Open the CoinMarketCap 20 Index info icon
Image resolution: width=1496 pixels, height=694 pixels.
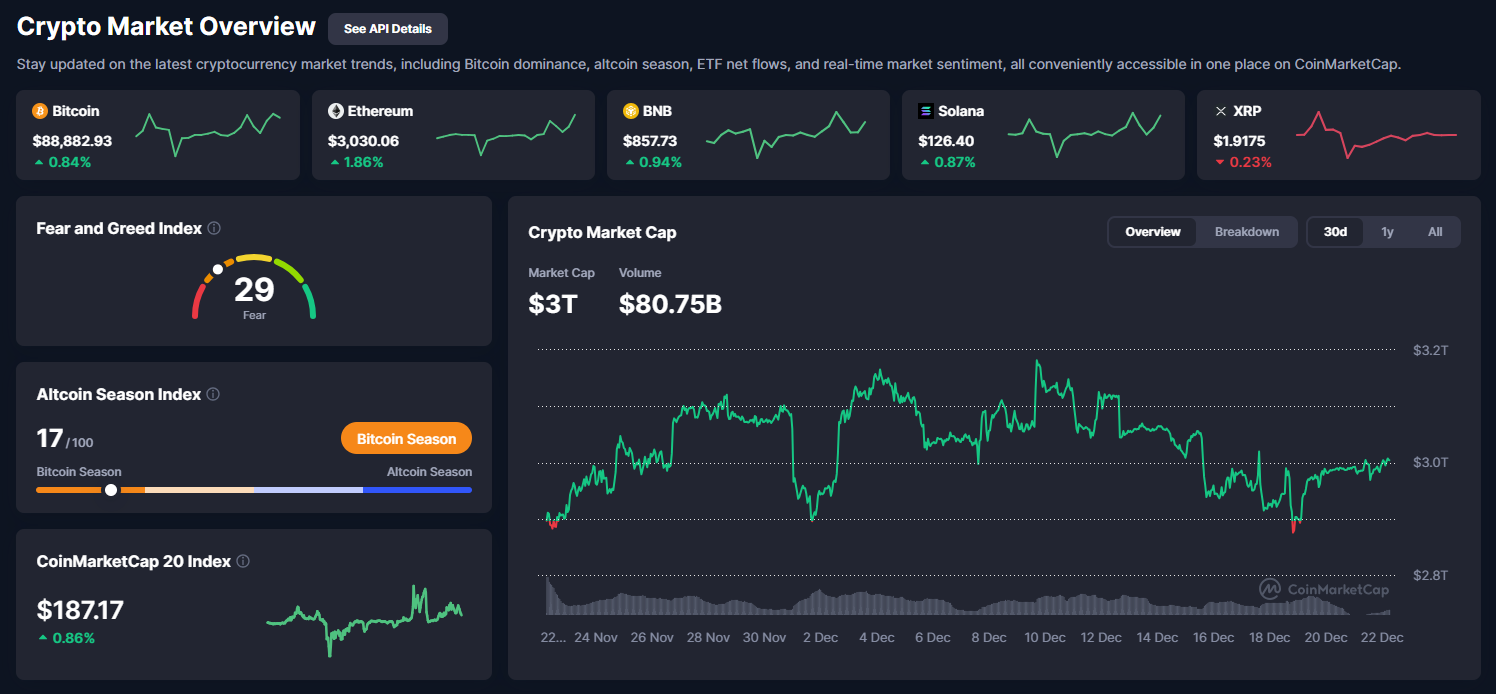[243, 561]
